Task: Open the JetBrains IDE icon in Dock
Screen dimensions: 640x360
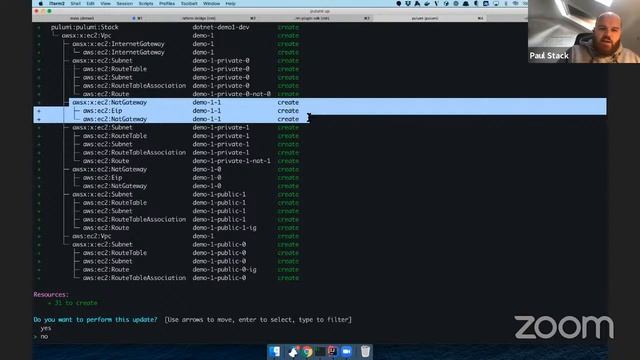Action: point(332,351)
